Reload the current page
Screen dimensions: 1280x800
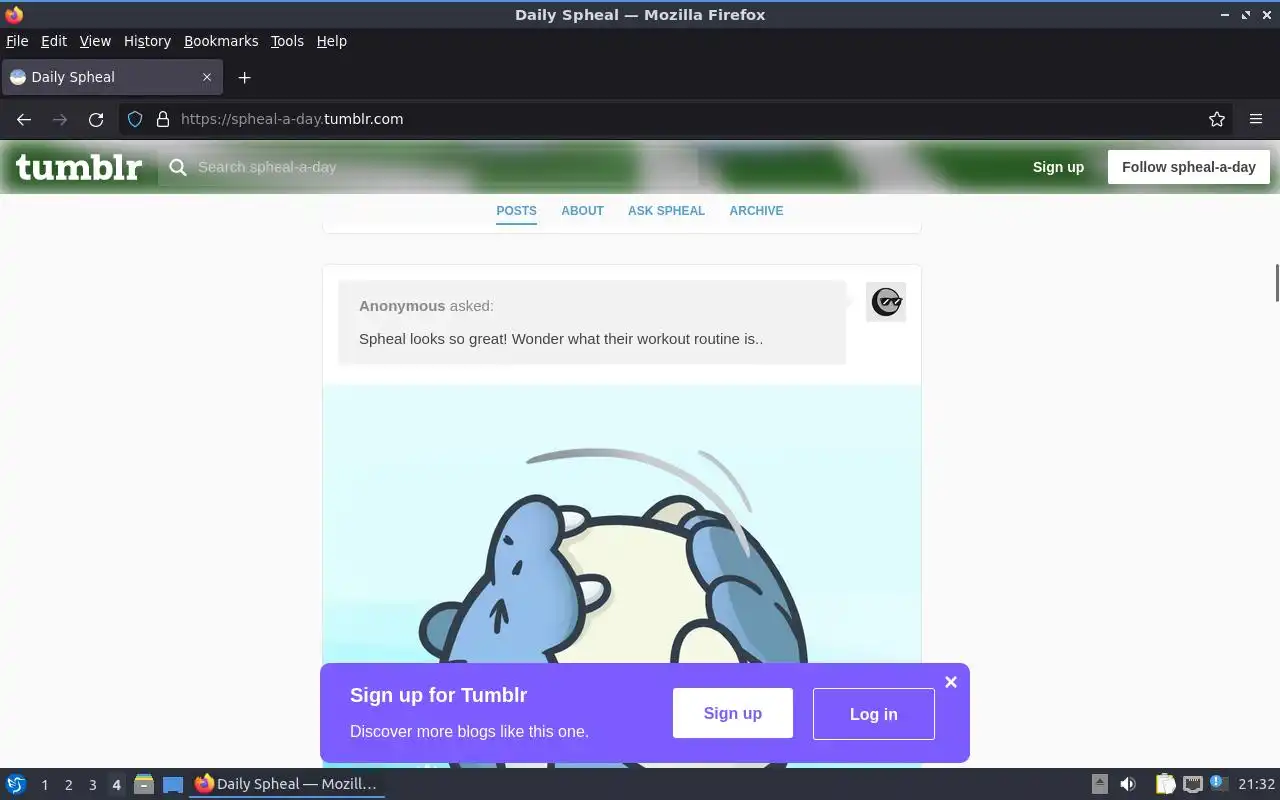pyautogui.click(x=96, y=119)
